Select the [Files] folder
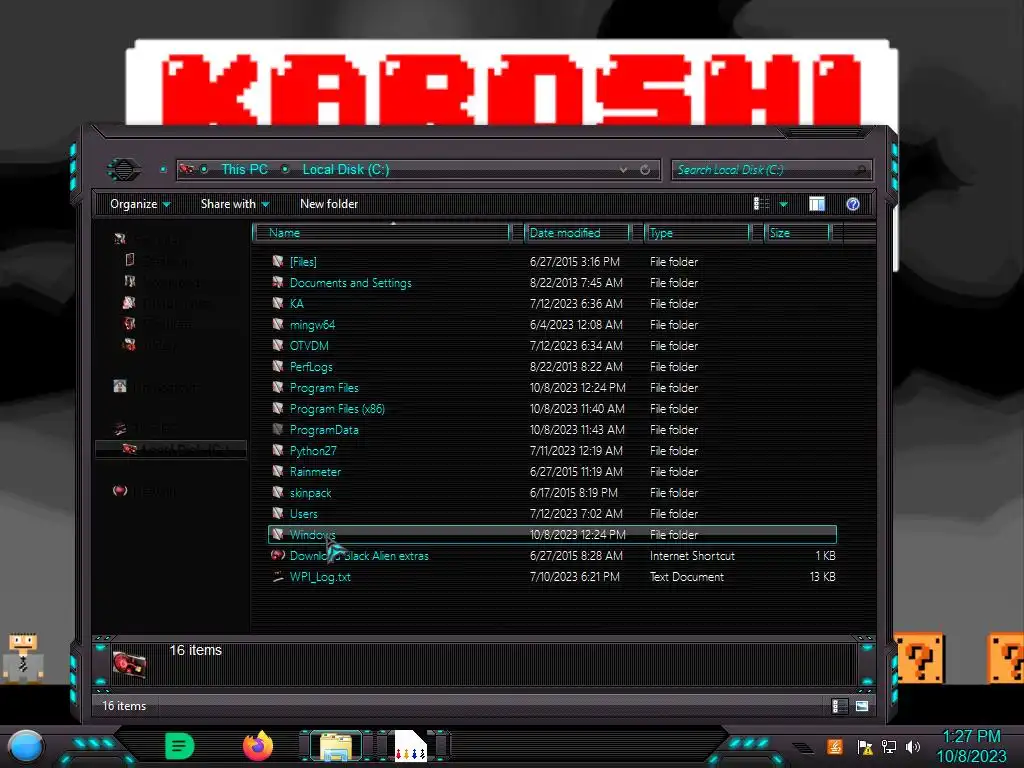Screen dimensions: 1024x768 point(303,262)
